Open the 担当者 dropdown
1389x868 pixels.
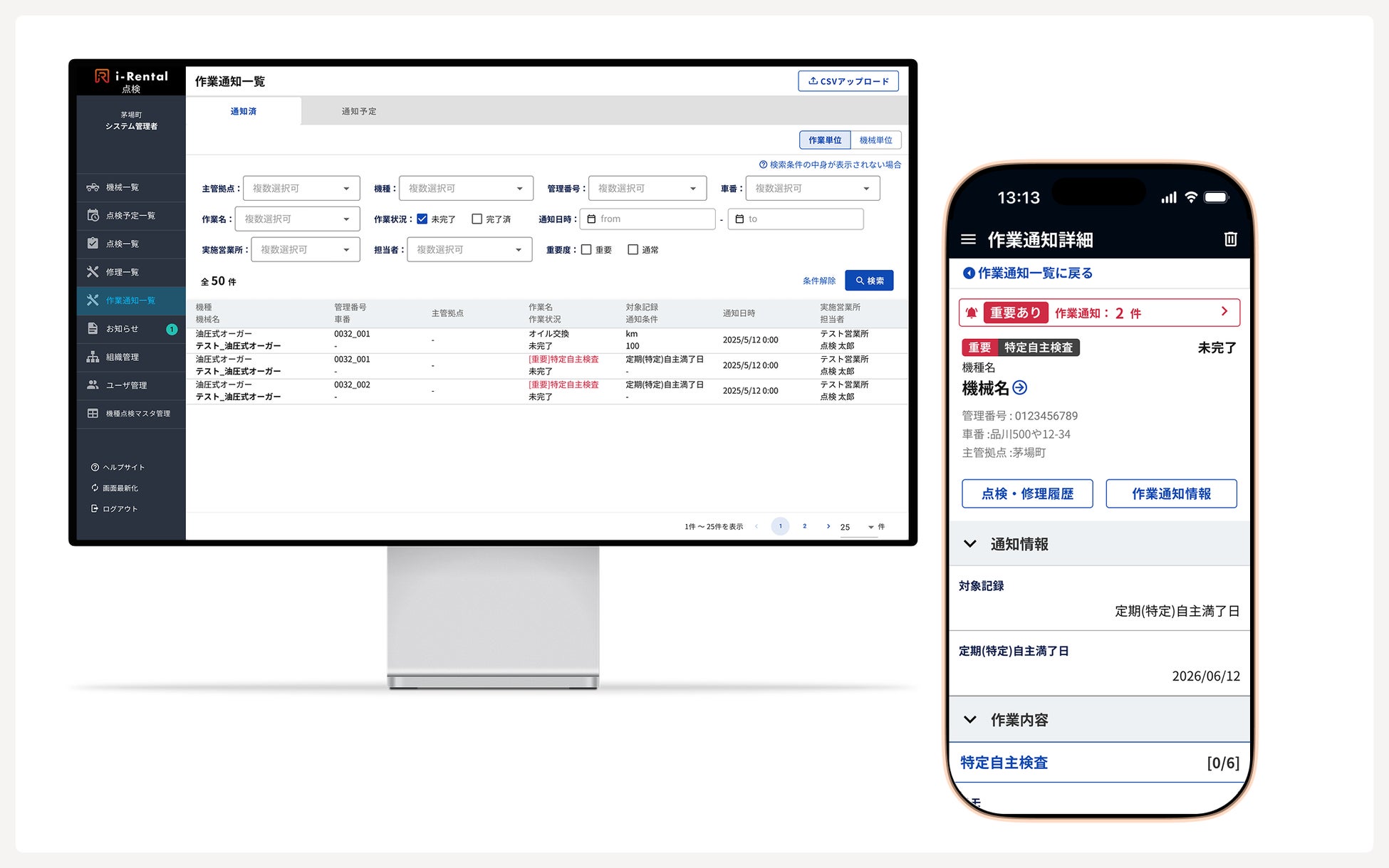click(x=469, y=250)
